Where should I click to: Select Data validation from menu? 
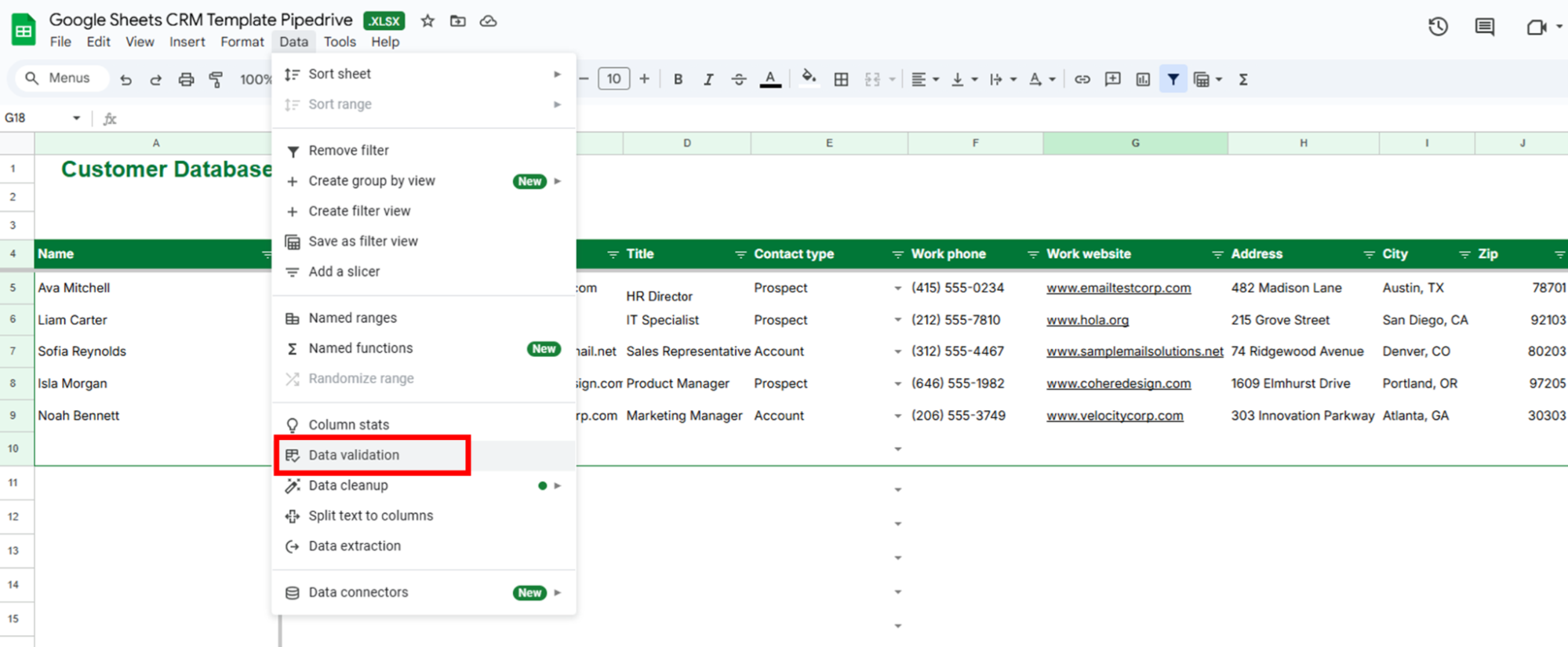click(354, 455)
